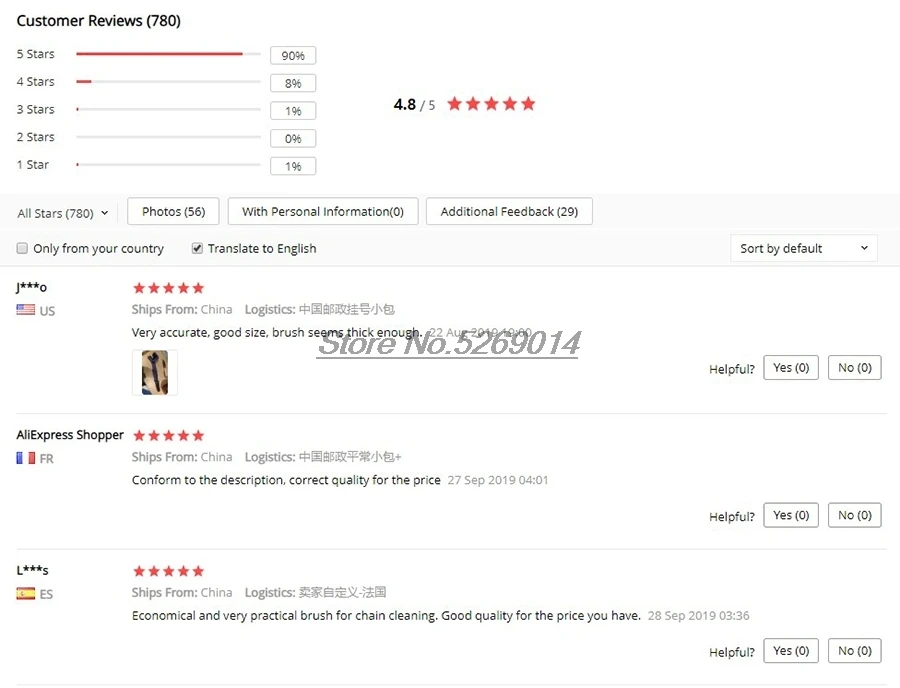Uncheck Translate to English checkbox
The width and height of the screenshot is (900, 688).
point(197,248)
